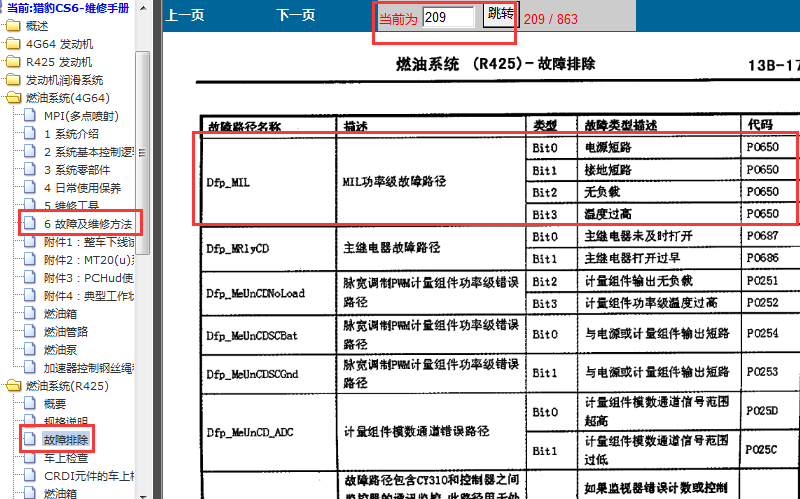Click the Dfp_MIL table cell
The width and height of the screenshot is (800, 499).
[269, 181]
